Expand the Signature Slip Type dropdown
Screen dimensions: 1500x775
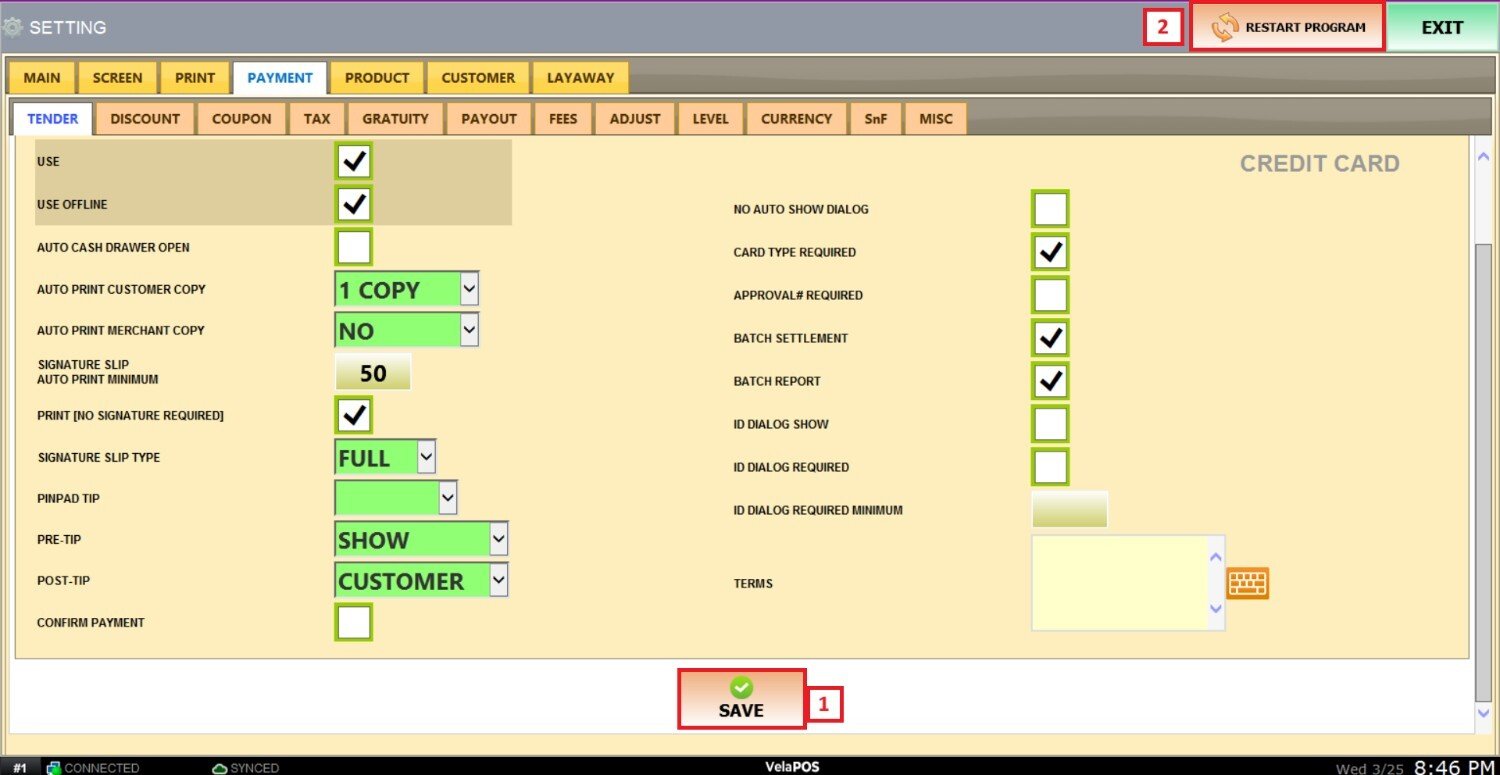click(426, 458)
